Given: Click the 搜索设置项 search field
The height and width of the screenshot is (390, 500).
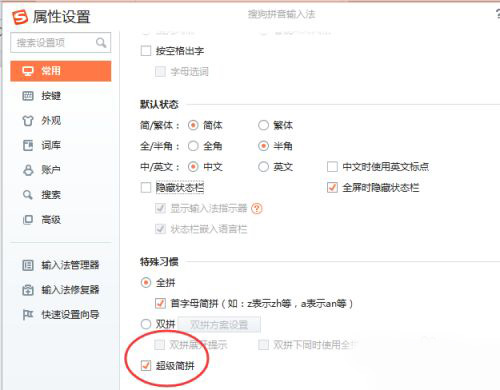Looking at the screenshot, I should tap(61, 43).
